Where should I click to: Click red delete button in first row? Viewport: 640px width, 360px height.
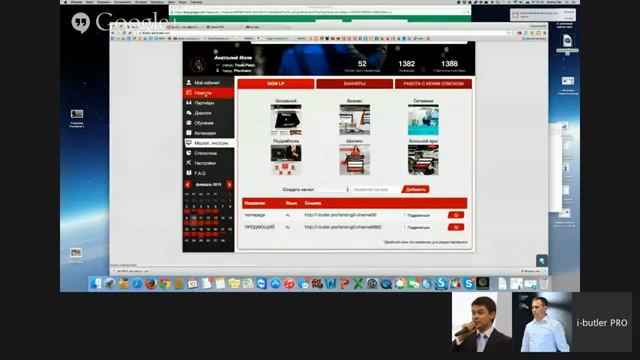(x=456, y=215)
